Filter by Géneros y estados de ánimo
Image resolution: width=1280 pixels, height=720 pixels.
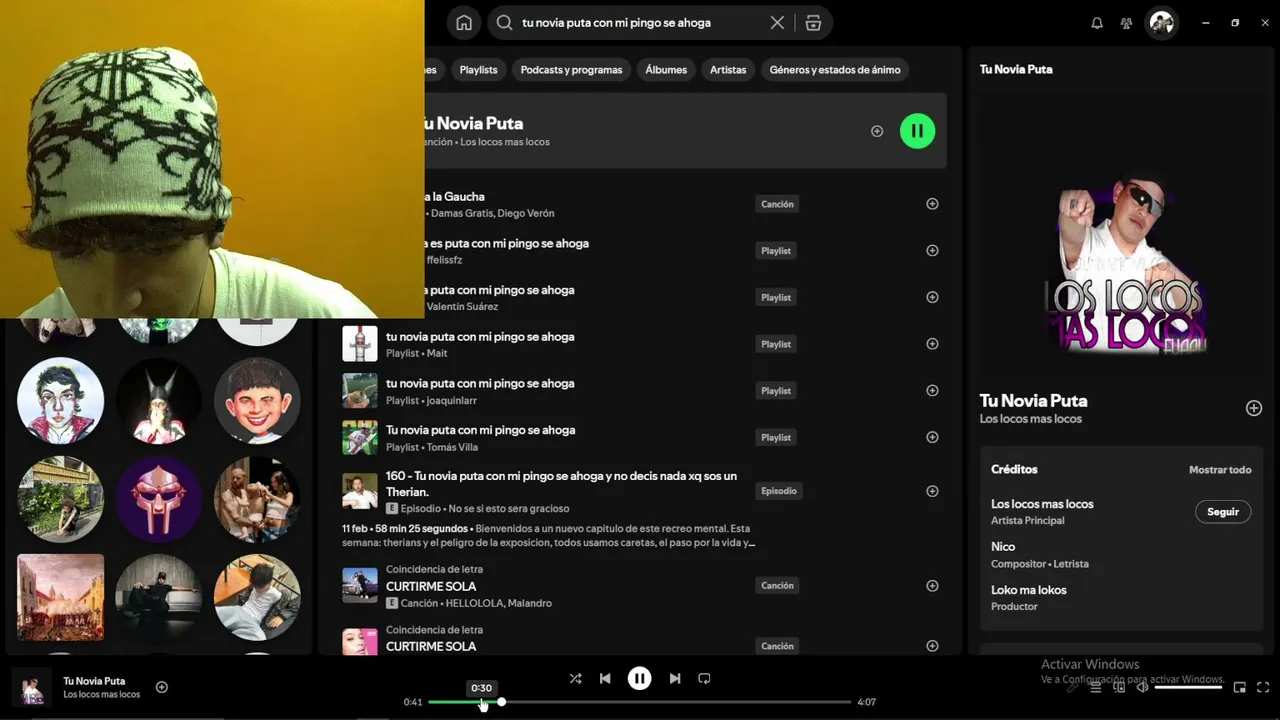(x=835, y=70)
